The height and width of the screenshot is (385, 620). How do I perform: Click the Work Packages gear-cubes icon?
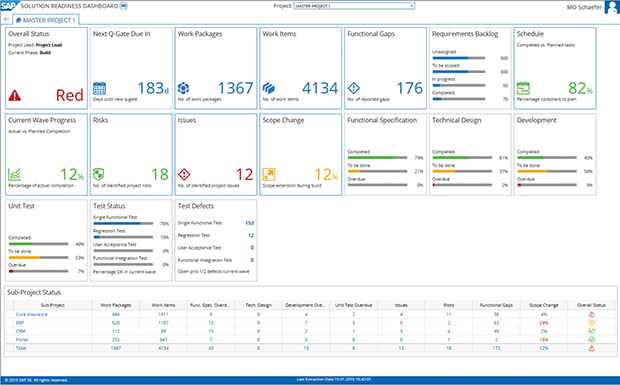(183, 88)
